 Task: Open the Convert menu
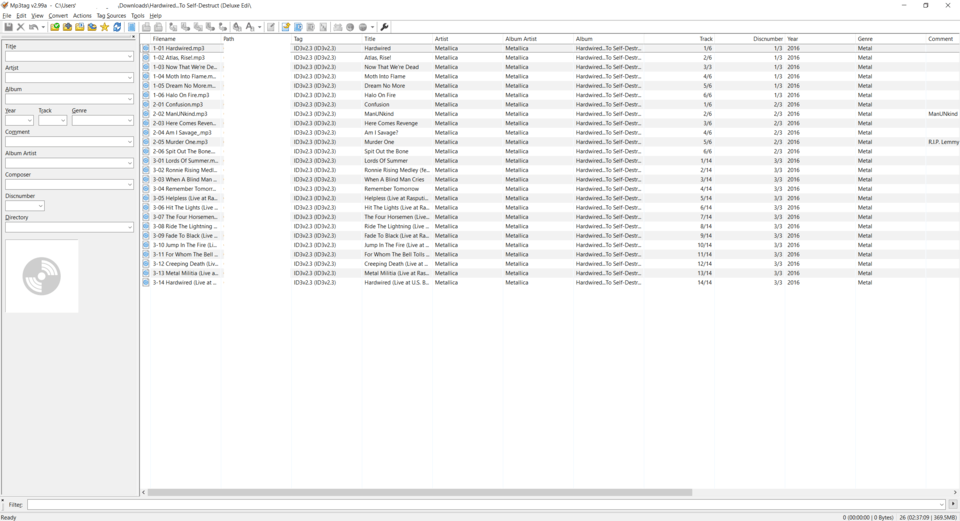(58, 16)
